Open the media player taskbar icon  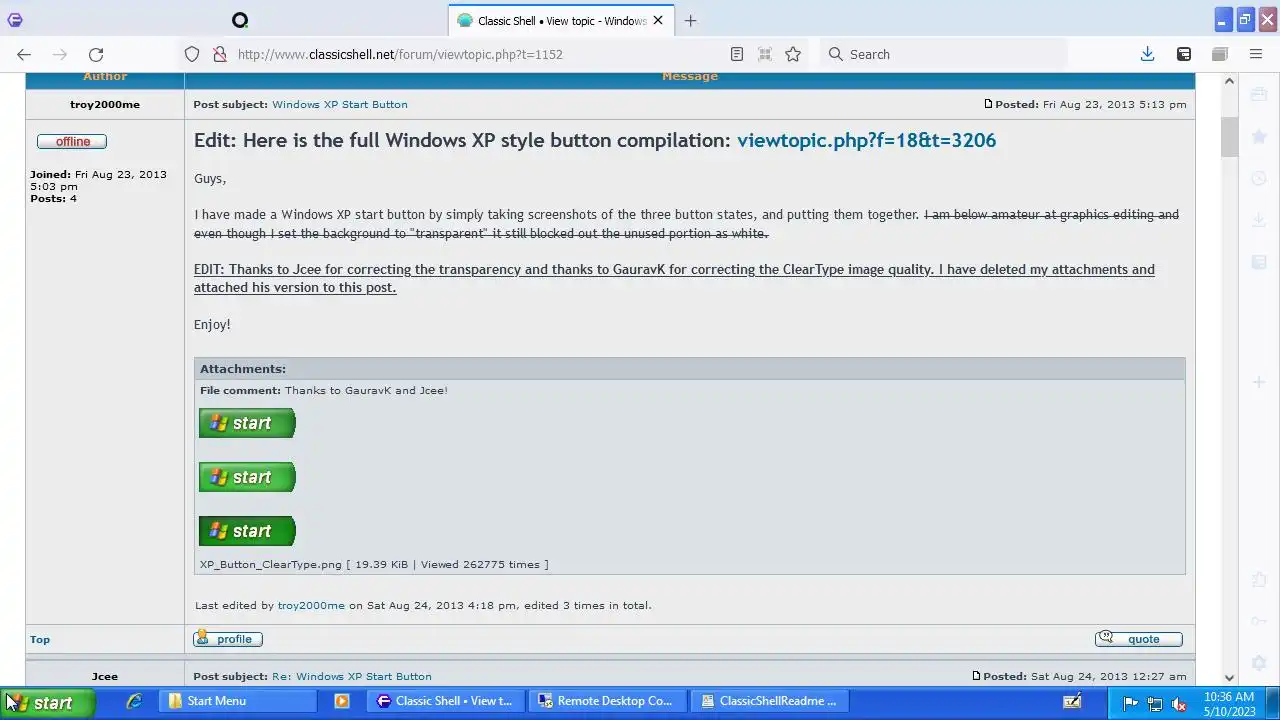(x=342, y=701)
